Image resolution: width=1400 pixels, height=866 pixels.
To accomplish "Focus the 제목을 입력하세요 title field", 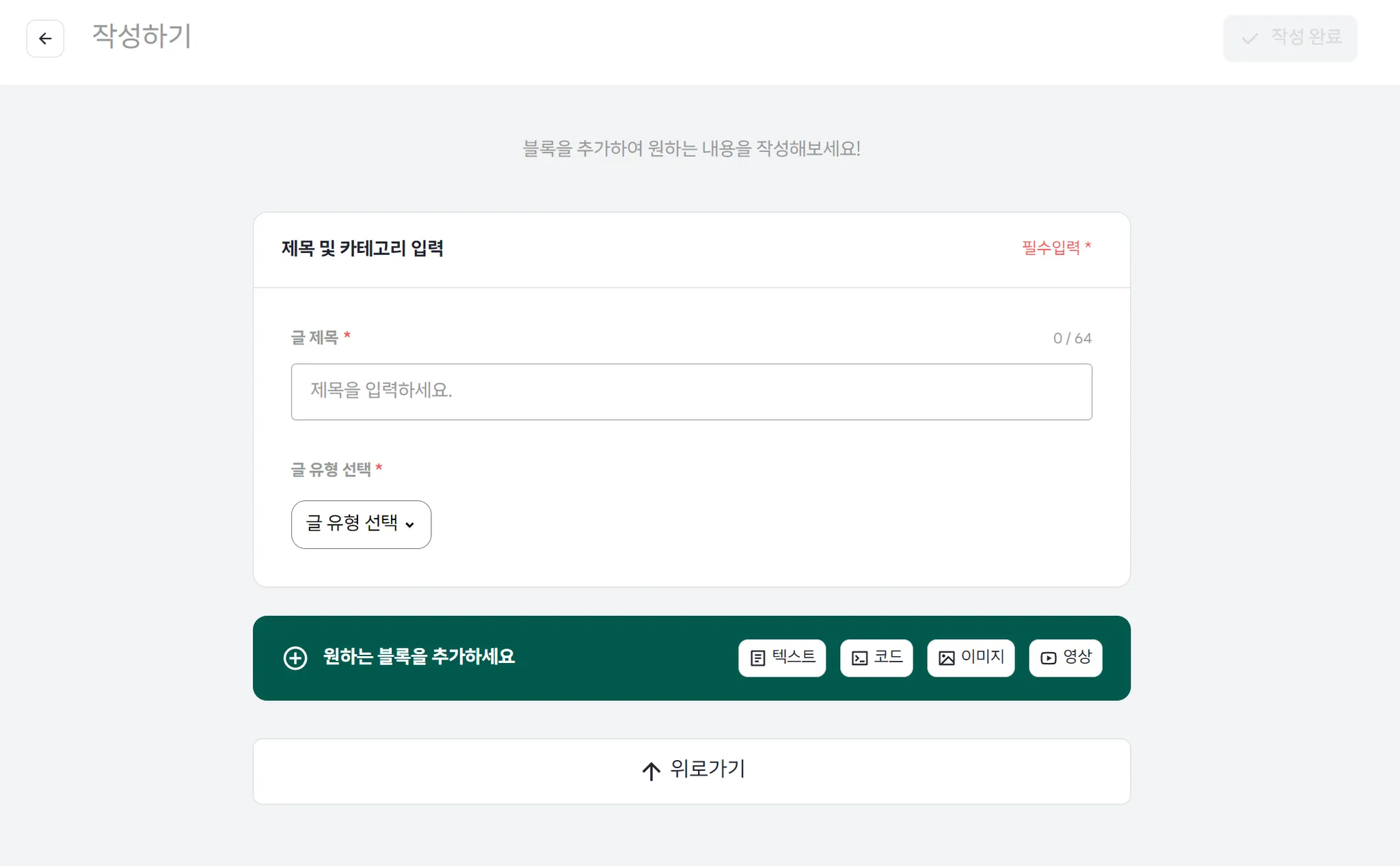I will 691,392.
